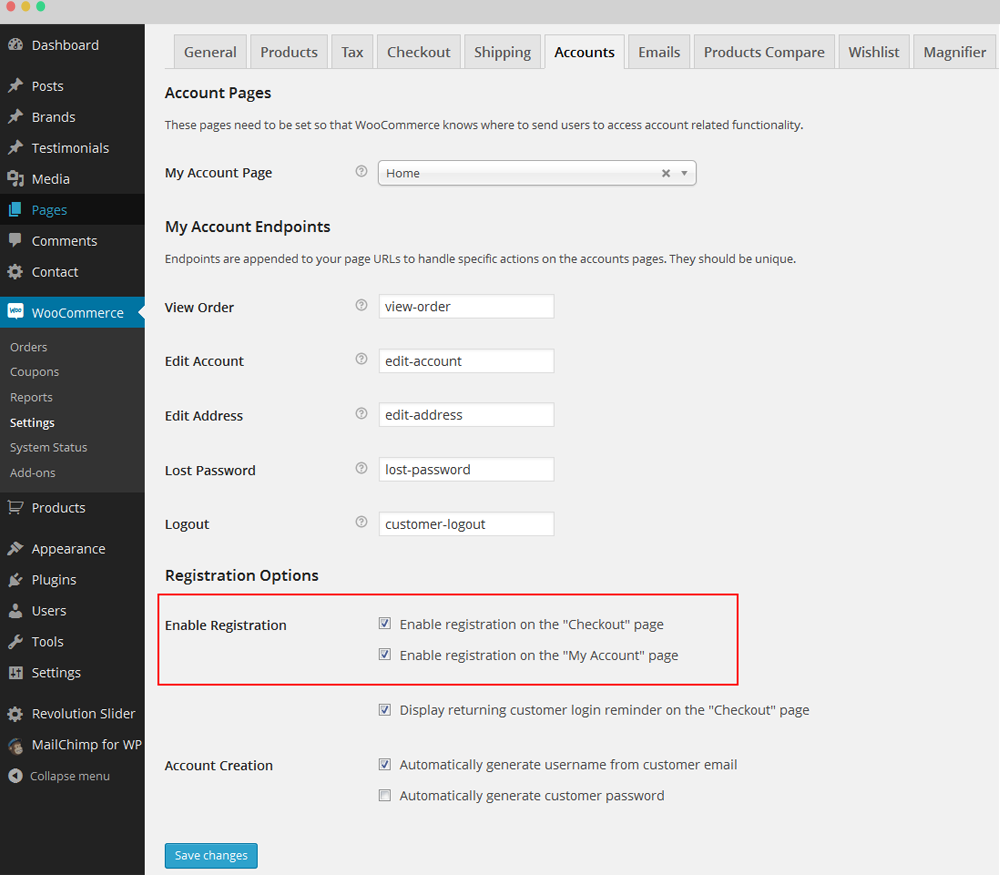Click the Dashboard gauge icon in sidebar

coord(15,45)
